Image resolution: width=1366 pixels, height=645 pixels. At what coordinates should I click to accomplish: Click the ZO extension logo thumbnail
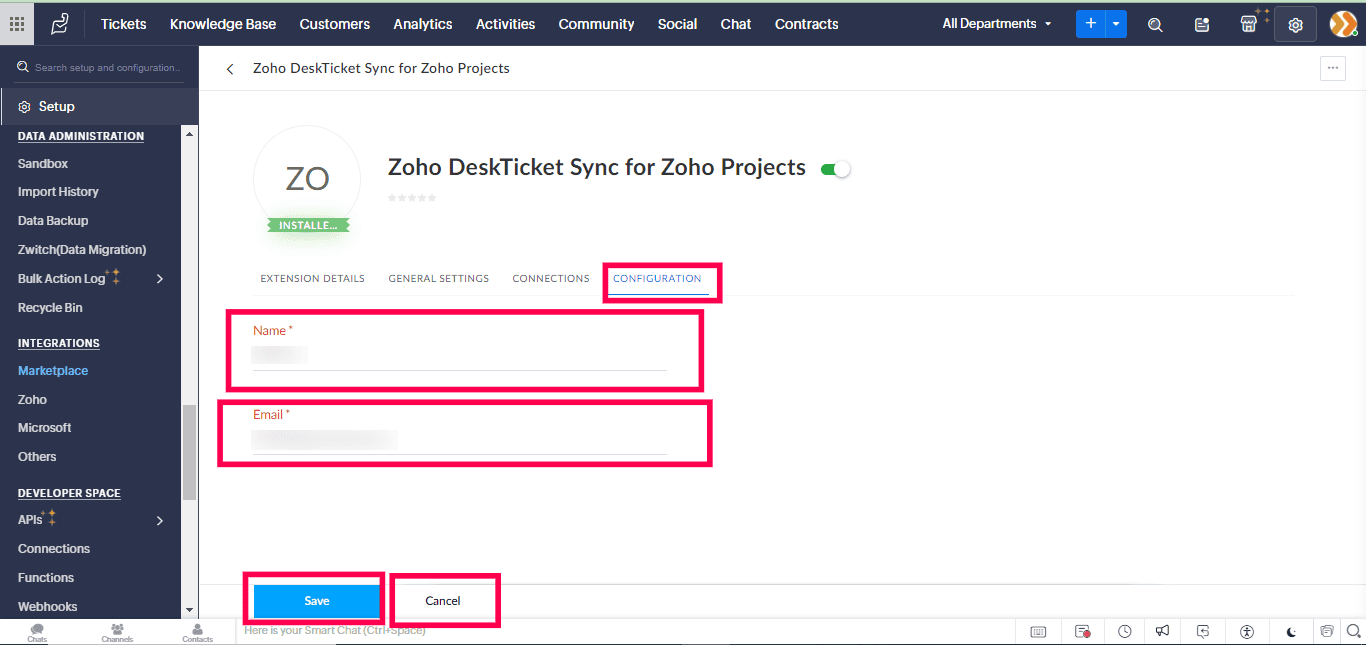307,179
